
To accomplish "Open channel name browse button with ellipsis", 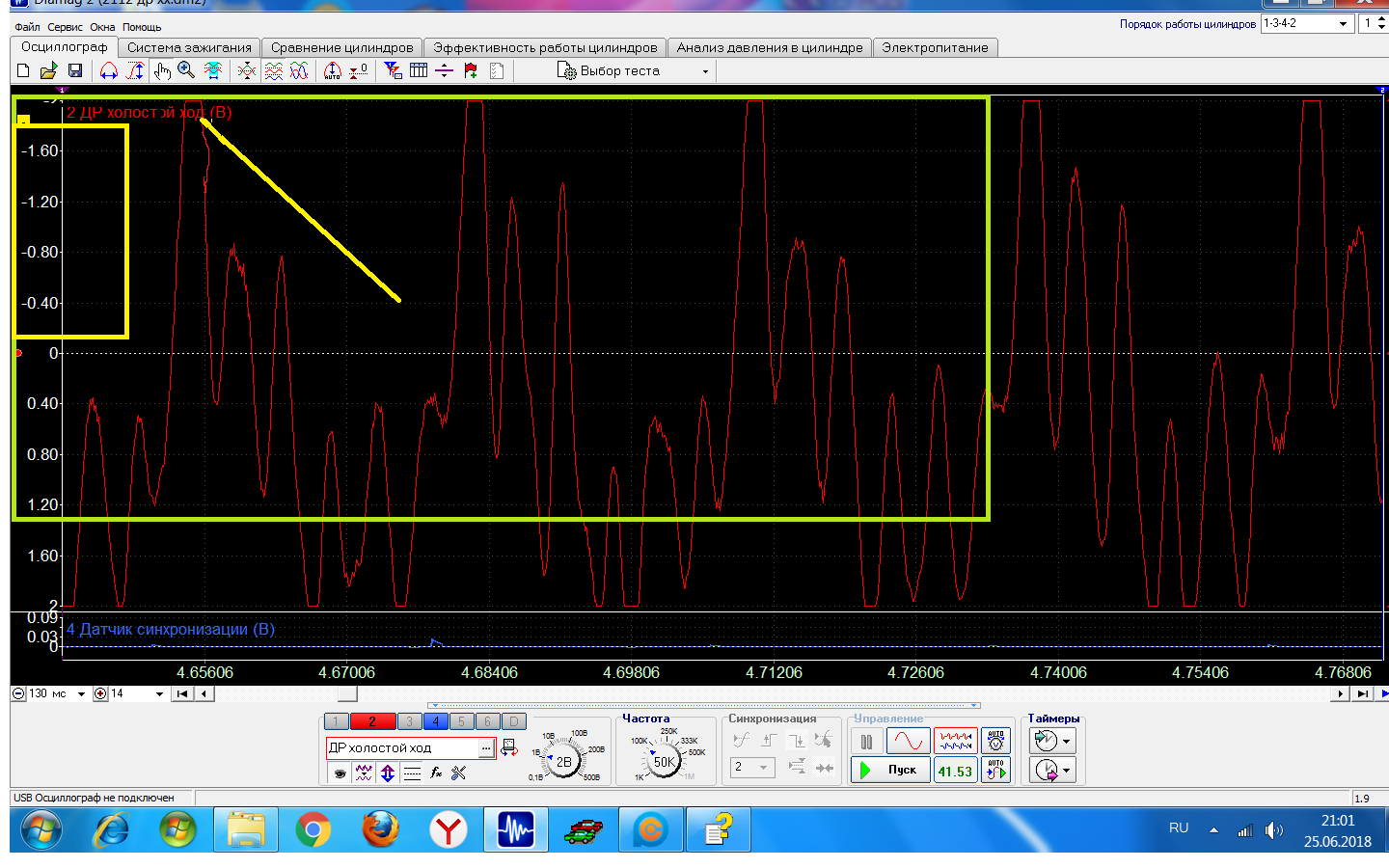I will 486,747.
